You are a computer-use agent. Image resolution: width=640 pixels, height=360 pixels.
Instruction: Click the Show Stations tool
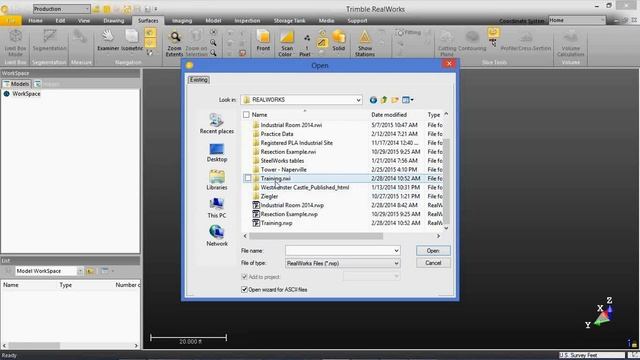[364, 44]
